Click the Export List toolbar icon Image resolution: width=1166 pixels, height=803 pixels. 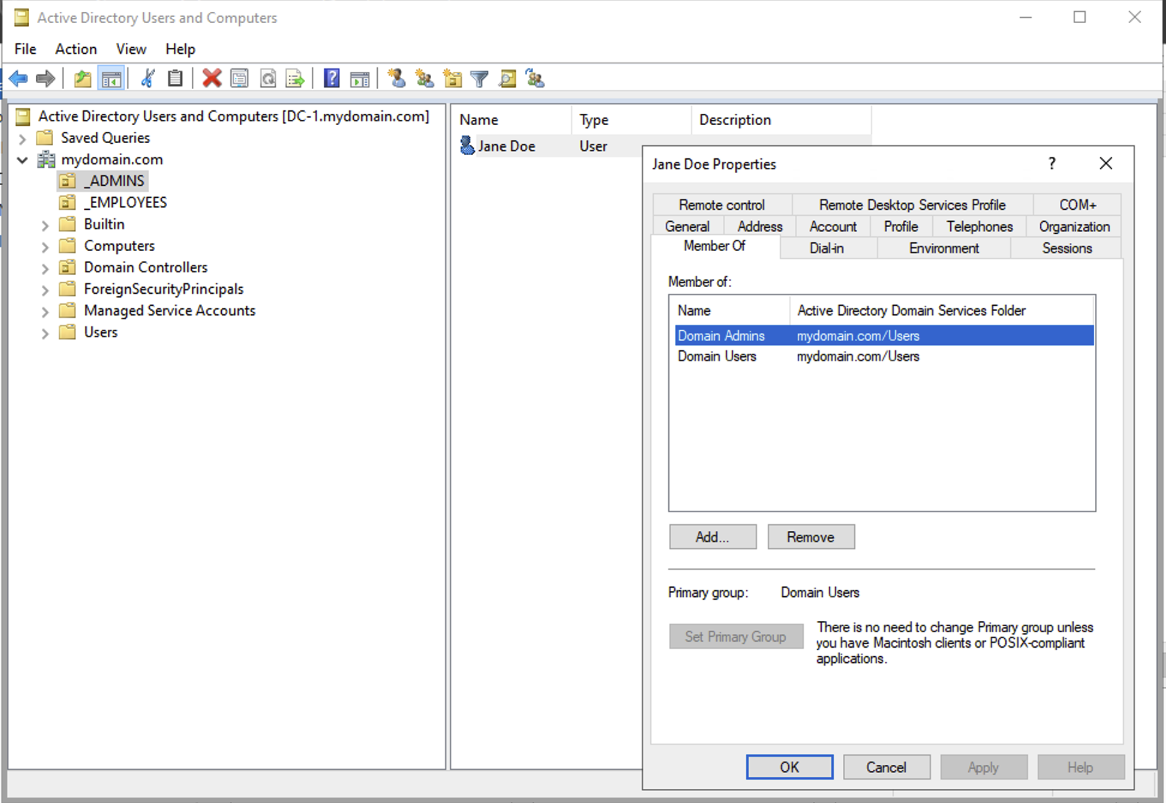point(295,78)
